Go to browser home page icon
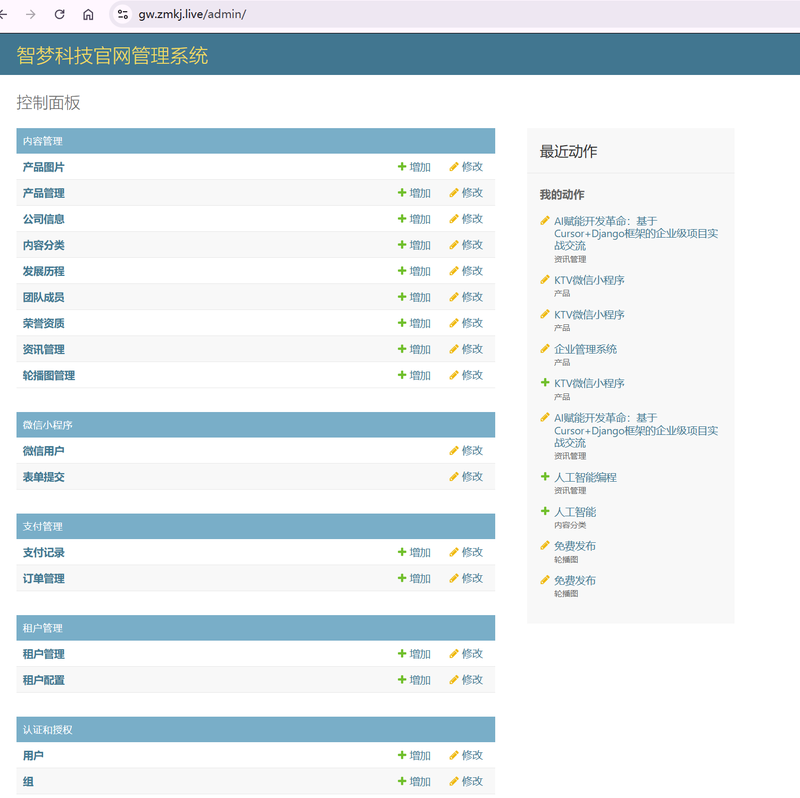The width and height of the screenshot is (800, 798). click(x=88, y=14)
